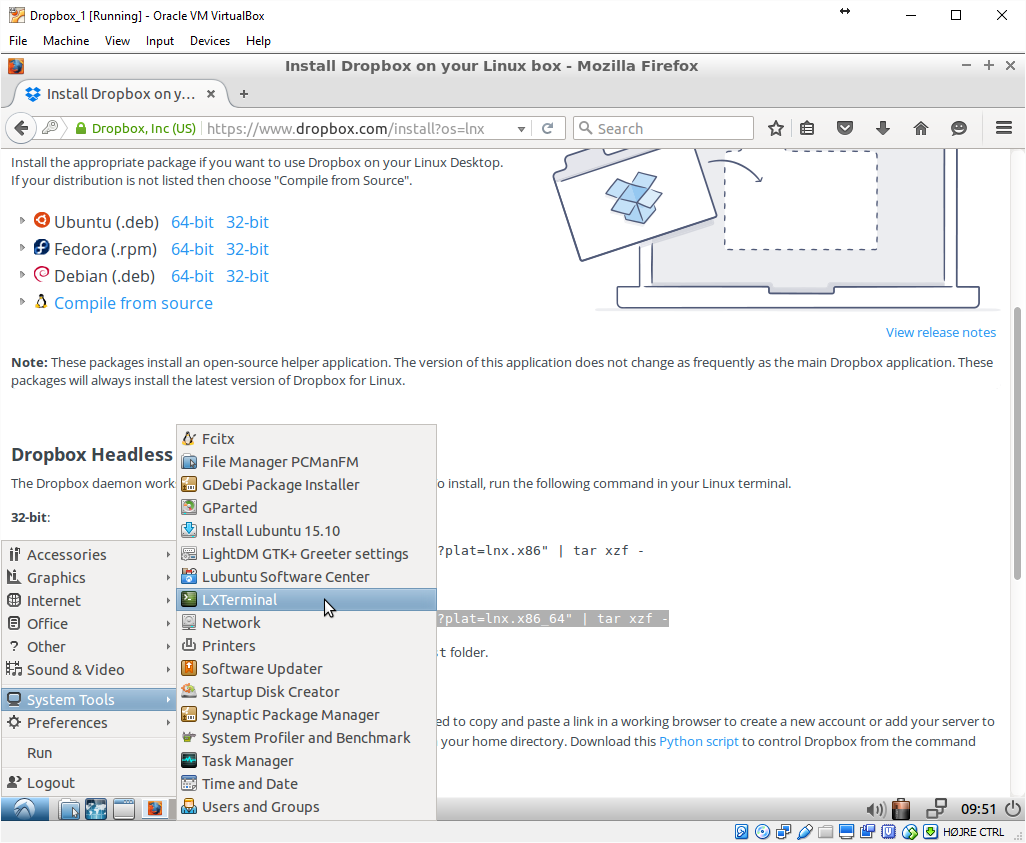Click the network connection tray icon

coord(936,809)
